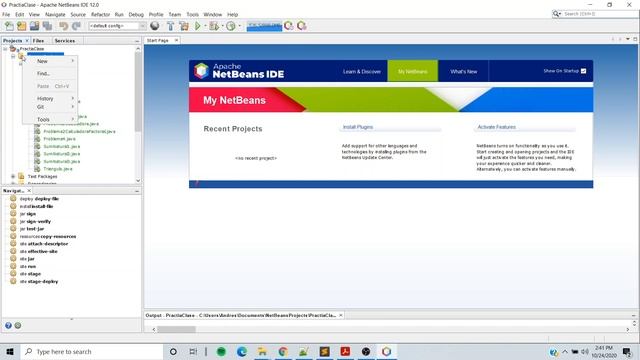Click the Search input field at top right

coord(600,14)
